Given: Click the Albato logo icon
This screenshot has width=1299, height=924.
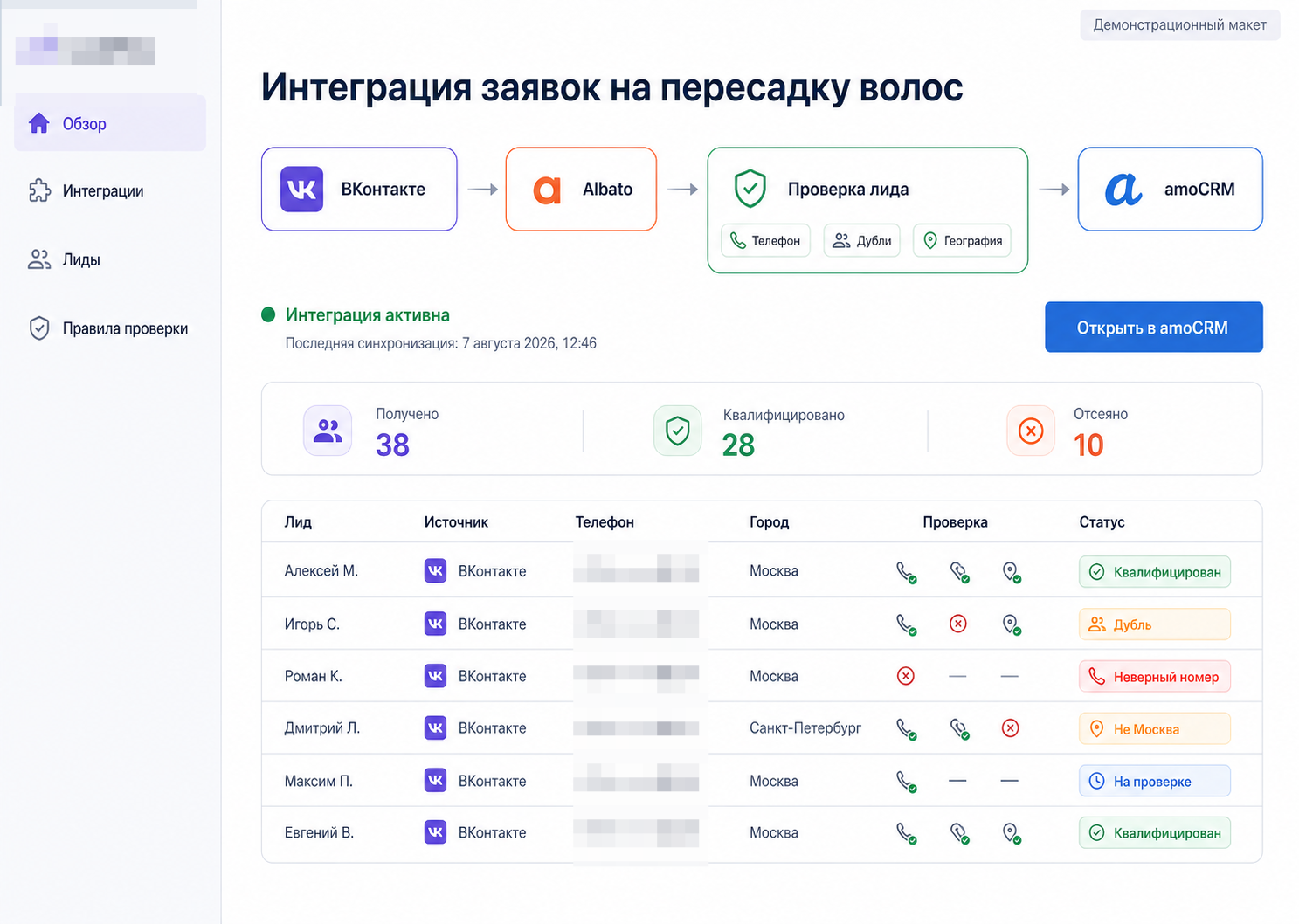Looking at the screenshot, I should (x=547, y=190).
